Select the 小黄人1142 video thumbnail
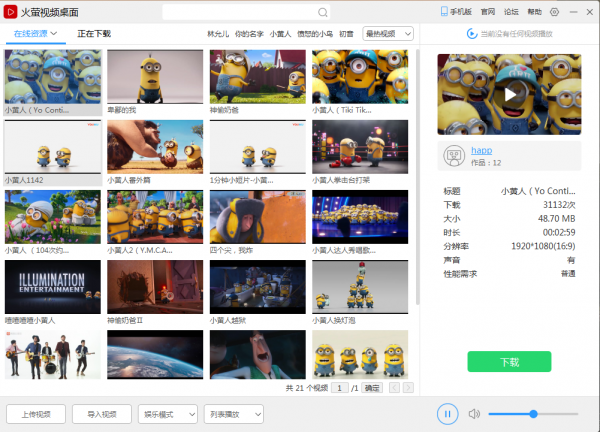 (53, 147)
